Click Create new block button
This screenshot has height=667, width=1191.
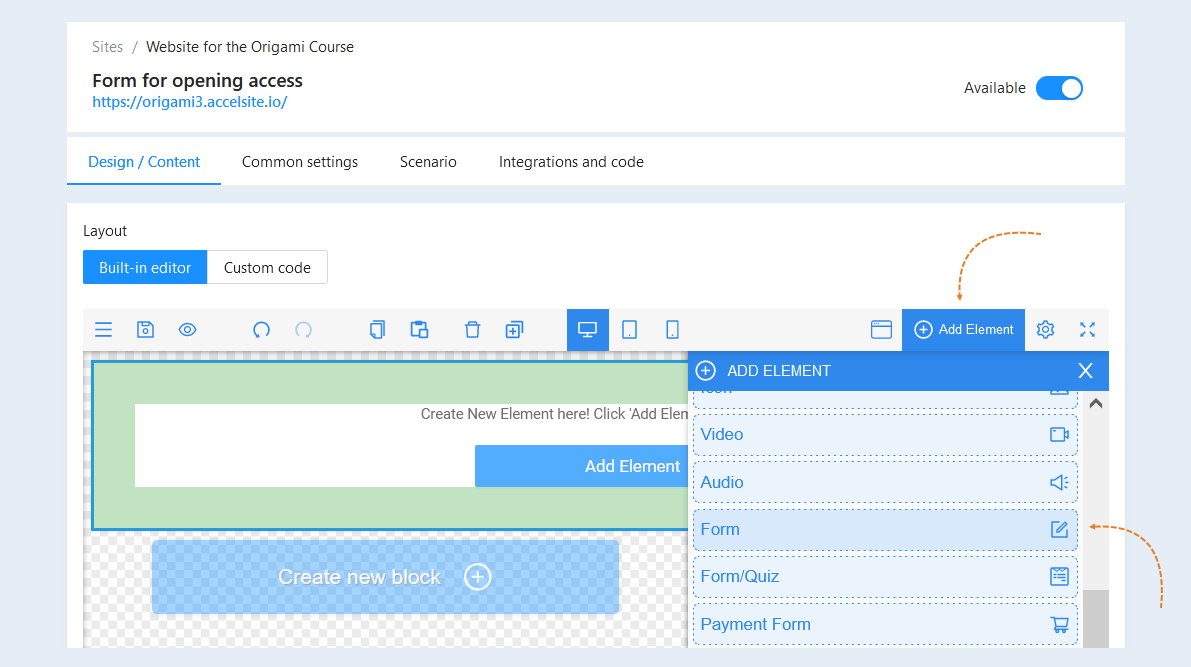(385, 577)
